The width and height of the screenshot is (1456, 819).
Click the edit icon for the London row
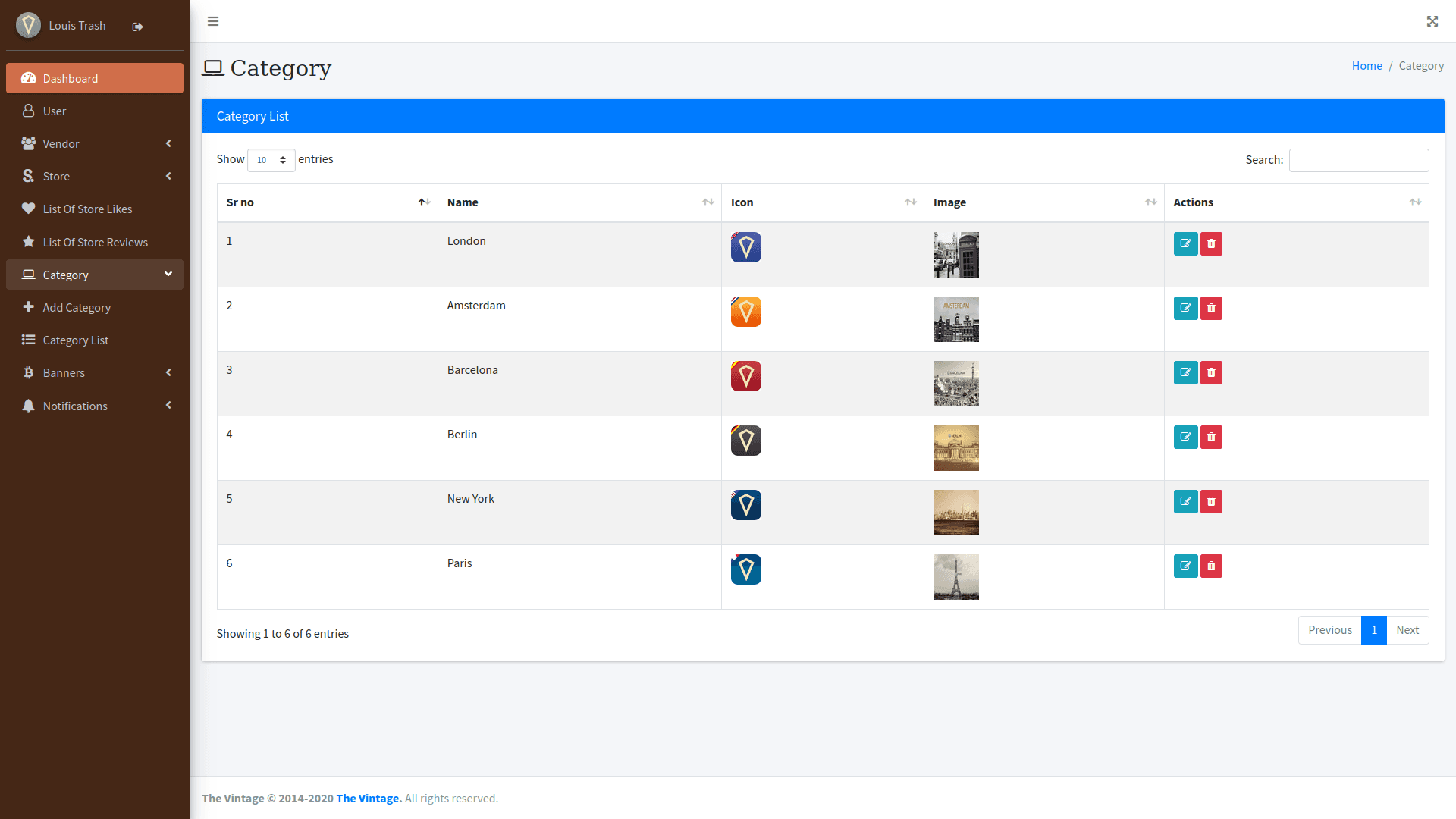click(1186, 243)
